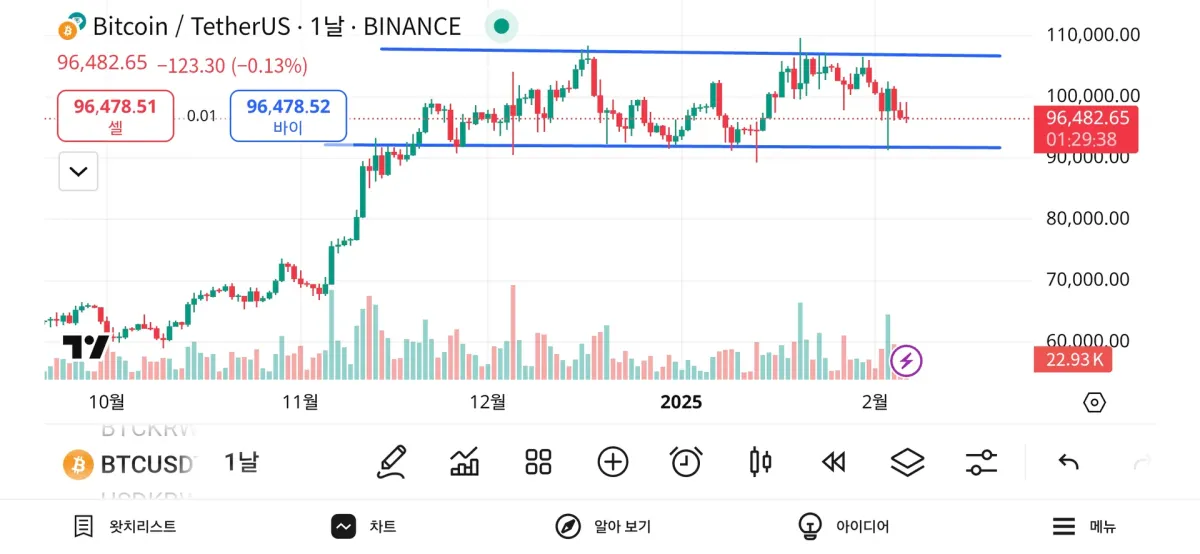Tap the purple lightning bolt icon
The image size is (1200, 554).
906,360
